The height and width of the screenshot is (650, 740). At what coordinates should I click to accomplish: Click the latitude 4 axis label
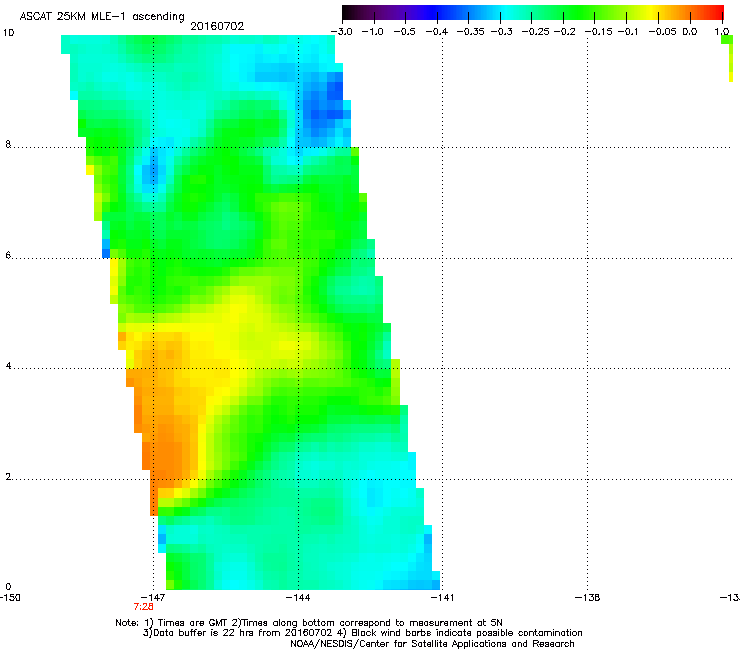coord(8,366)
